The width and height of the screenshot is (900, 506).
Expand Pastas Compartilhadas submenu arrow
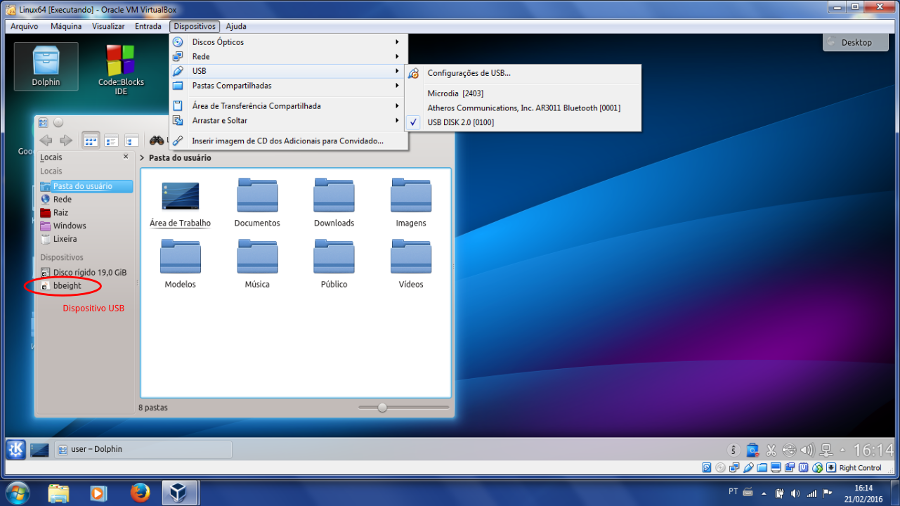coord(397,85)
